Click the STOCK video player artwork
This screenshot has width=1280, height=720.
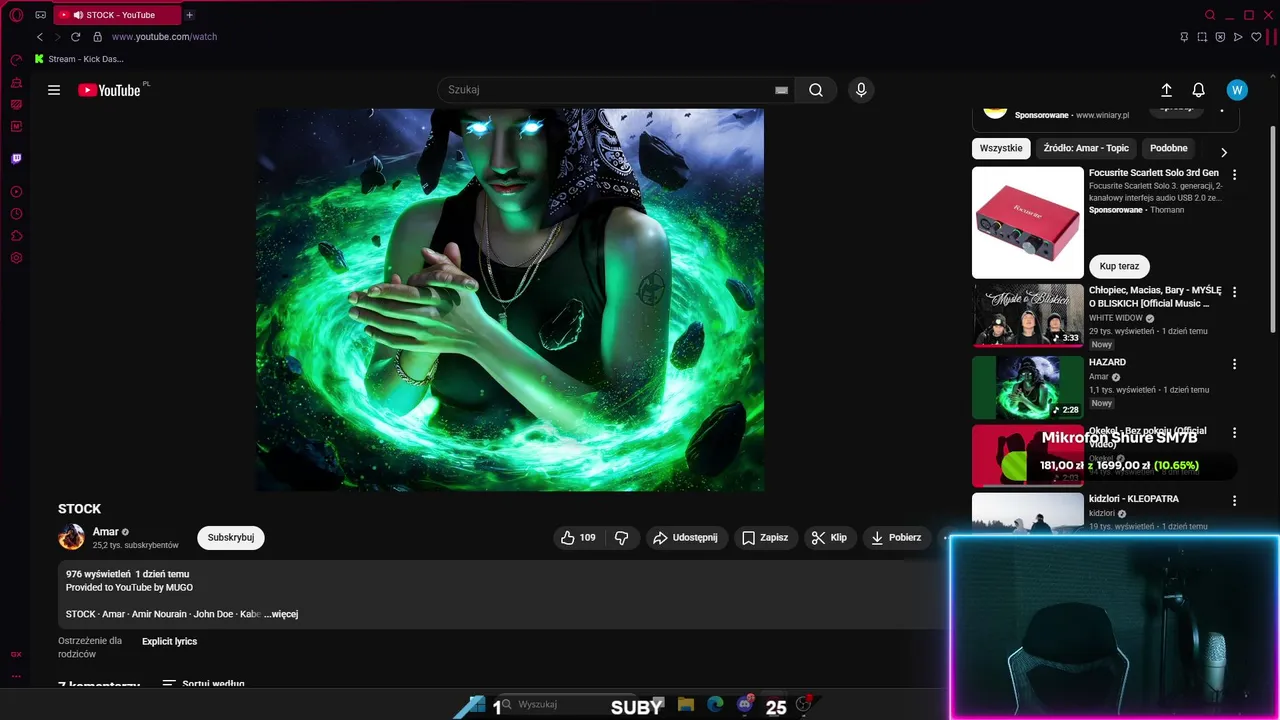510,300
